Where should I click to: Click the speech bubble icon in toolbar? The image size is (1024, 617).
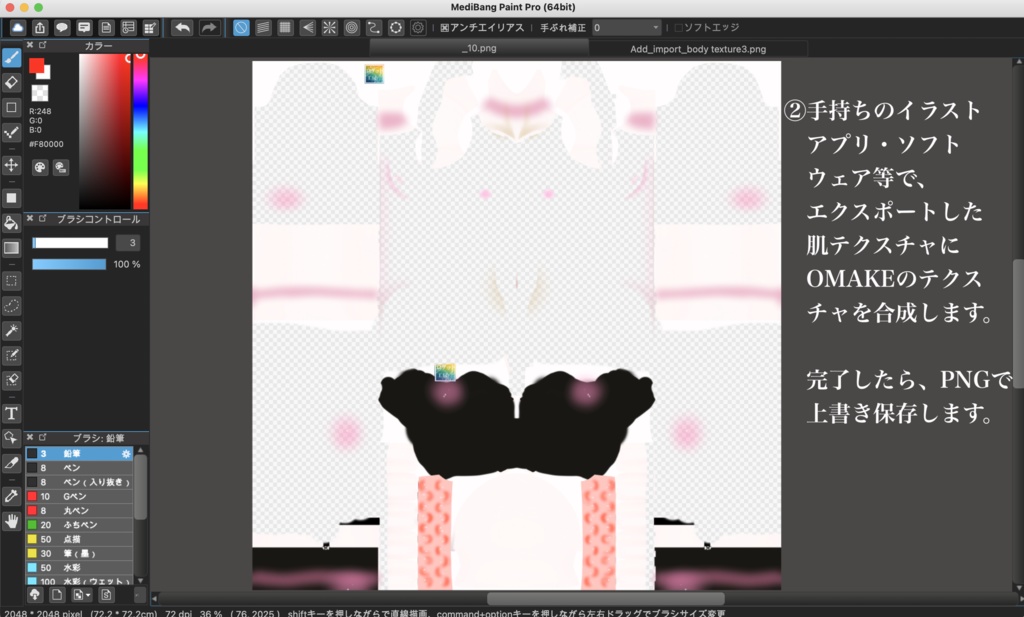tap(62, 27)
